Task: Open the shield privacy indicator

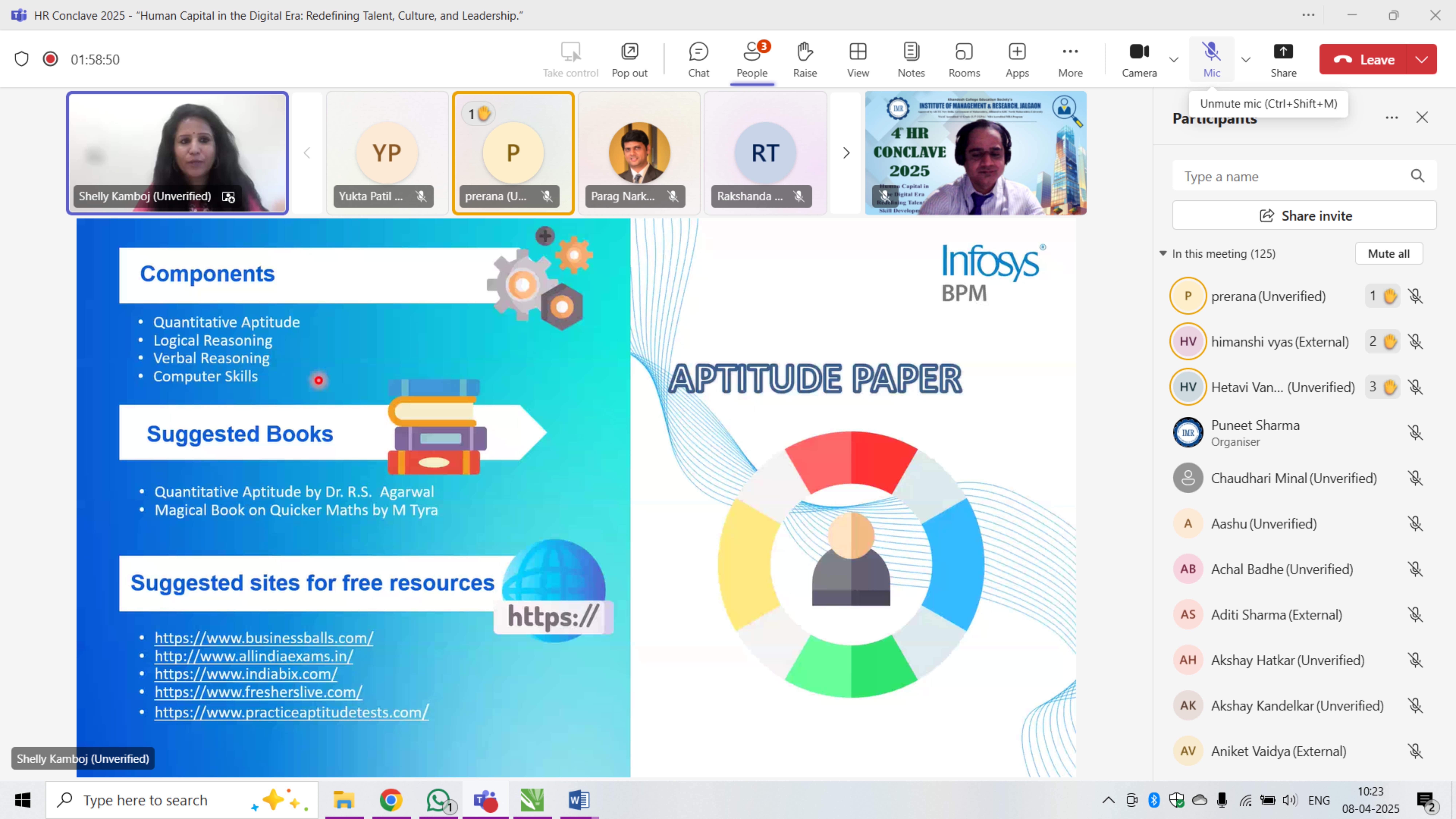Action: pos(21,59)
